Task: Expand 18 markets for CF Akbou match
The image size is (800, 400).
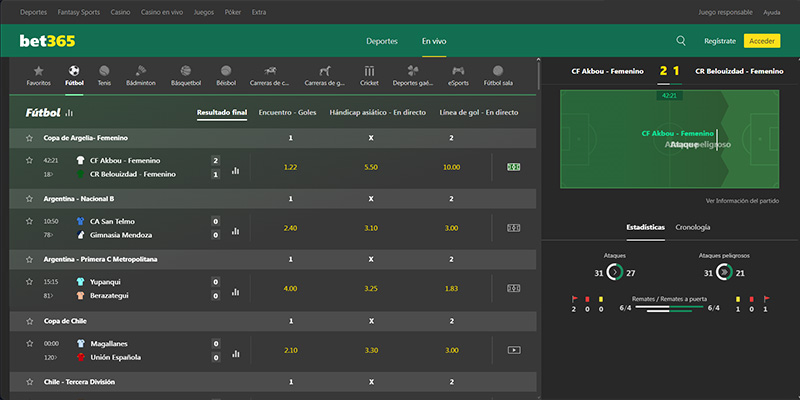Action: click(48, 174)
